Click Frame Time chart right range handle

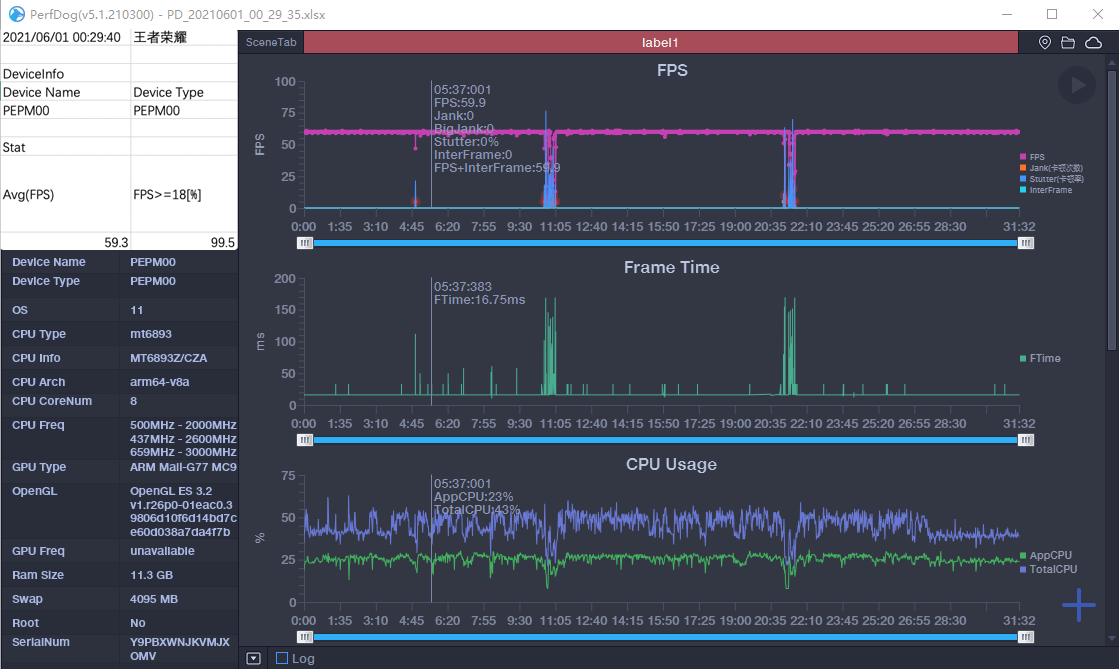point(1025,440)
